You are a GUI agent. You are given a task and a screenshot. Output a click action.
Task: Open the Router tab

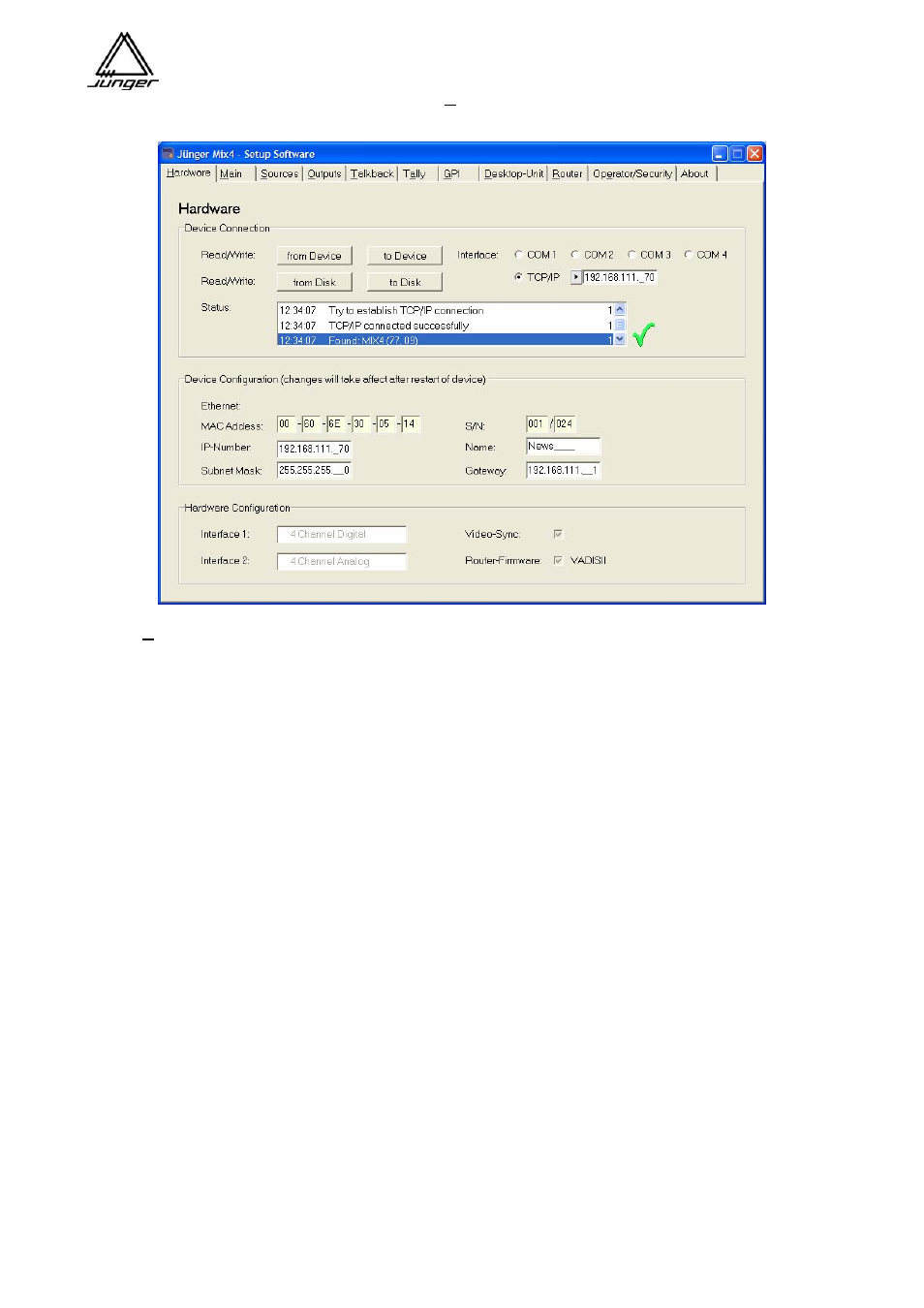click(568, 173)
